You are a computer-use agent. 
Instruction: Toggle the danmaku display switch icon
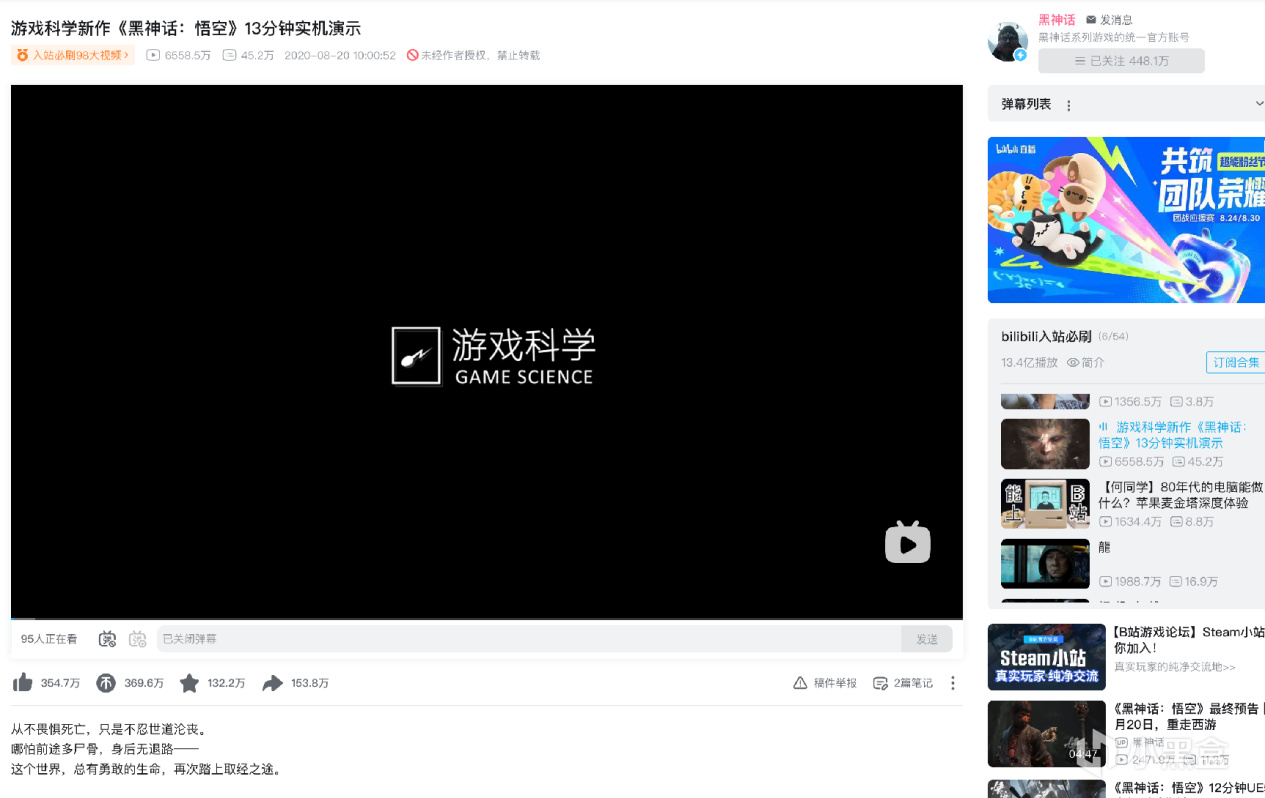[107, 639]
